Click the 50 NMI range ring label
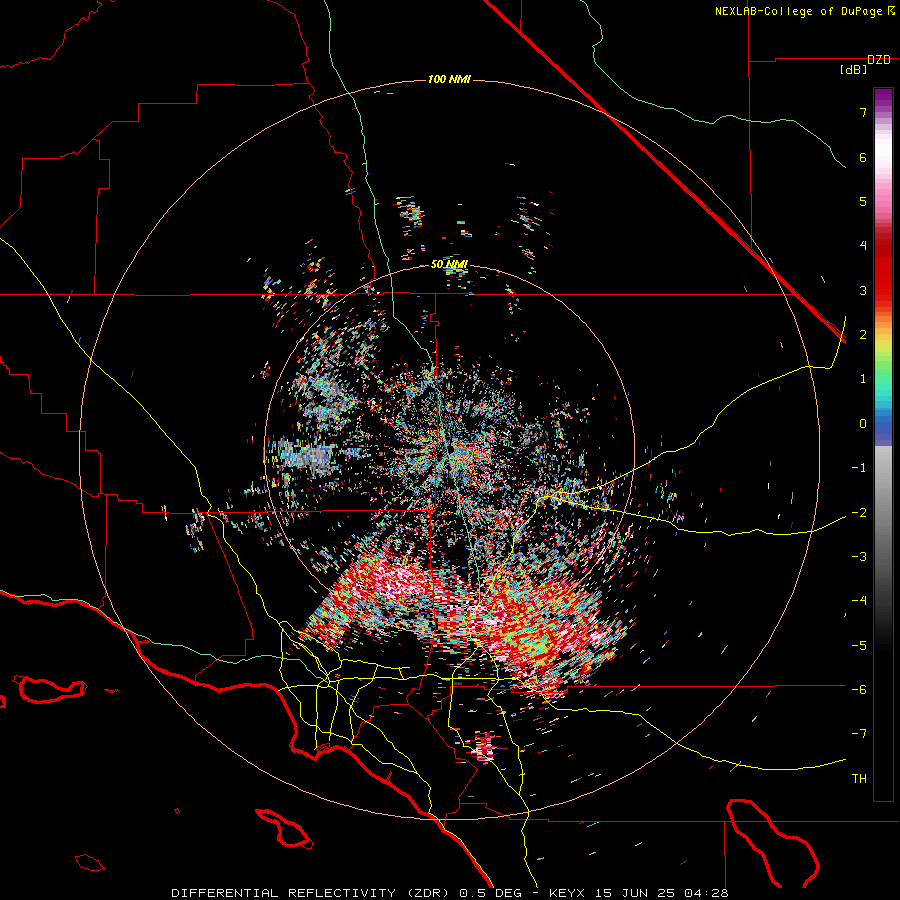Screen dimensions: 900x900 [449, 265]
